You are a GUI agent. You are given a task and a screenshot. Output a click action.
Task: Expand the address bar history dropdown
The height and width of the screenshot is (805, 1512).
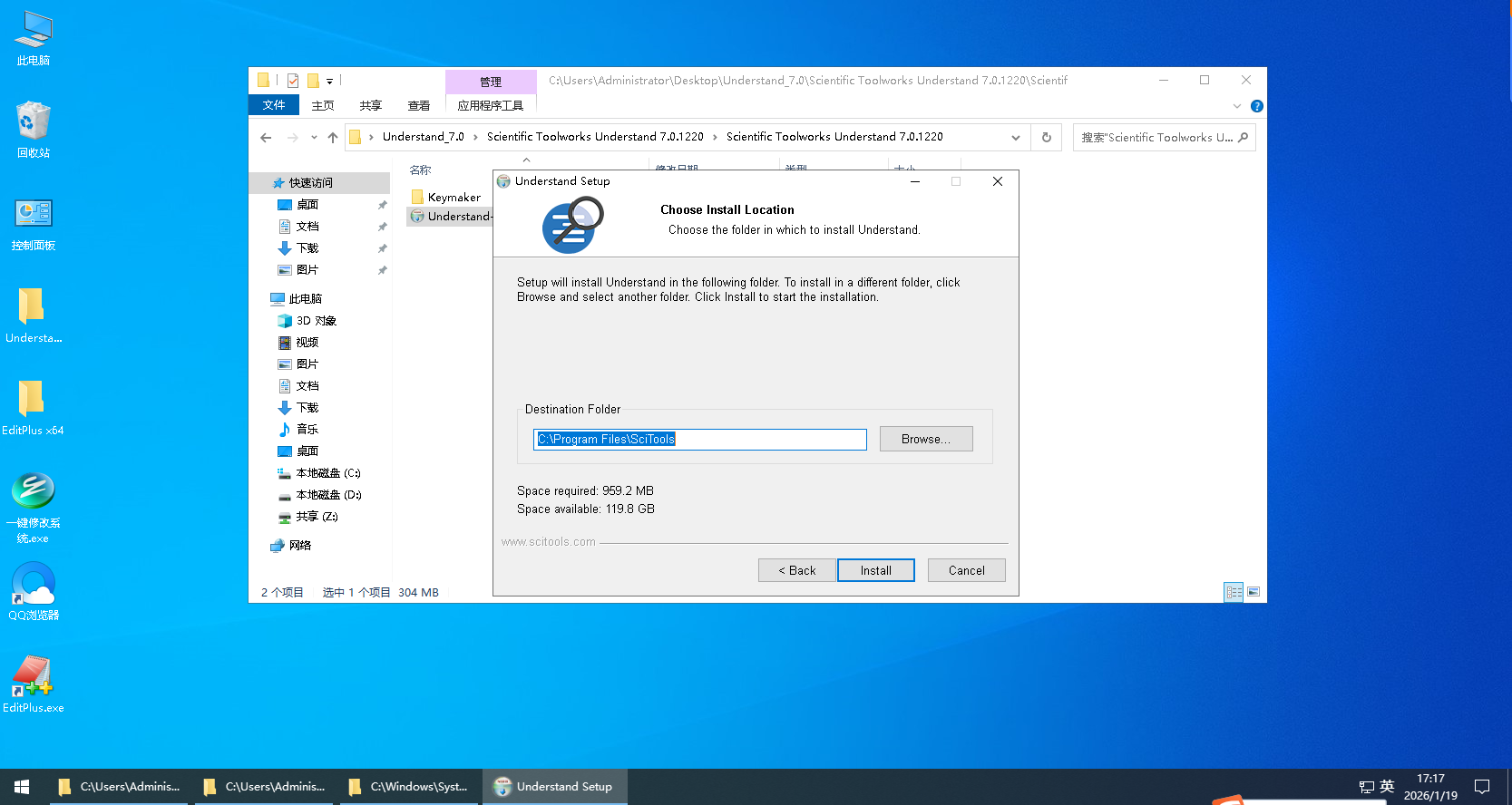tap(1015, 138)
